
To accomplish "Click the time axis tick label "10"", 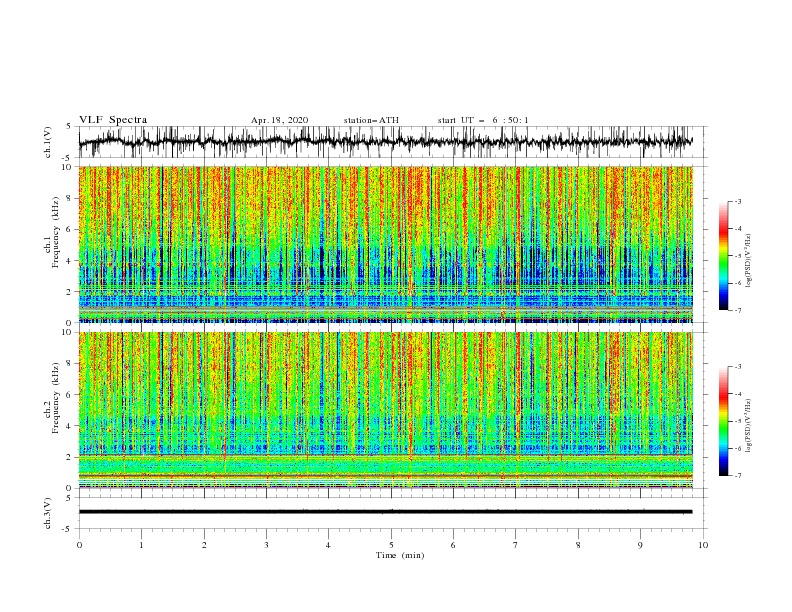I will (703, 545).
